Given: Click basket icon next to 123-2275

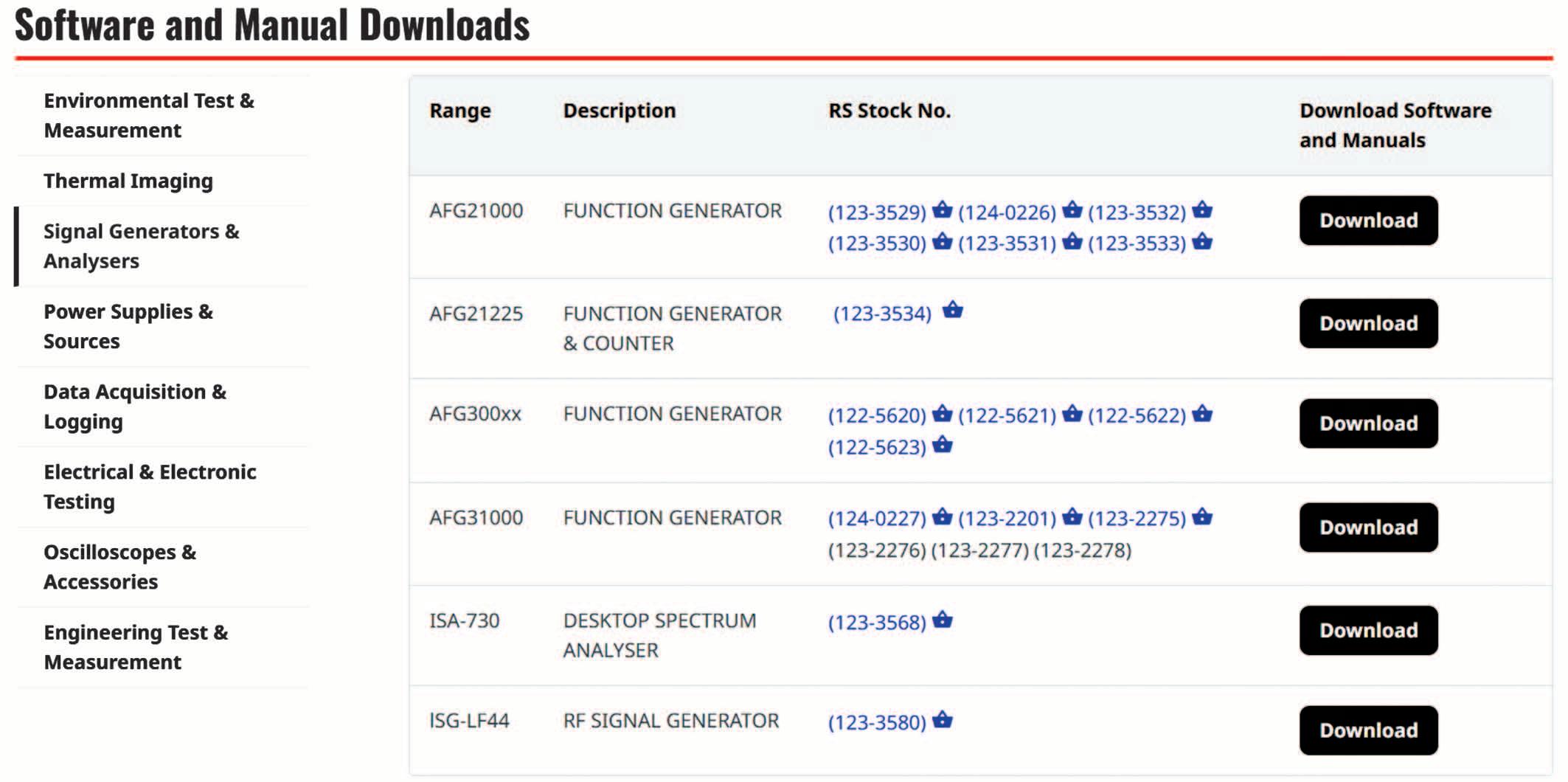Looking at the screenshot, I should coord(1202,516).
